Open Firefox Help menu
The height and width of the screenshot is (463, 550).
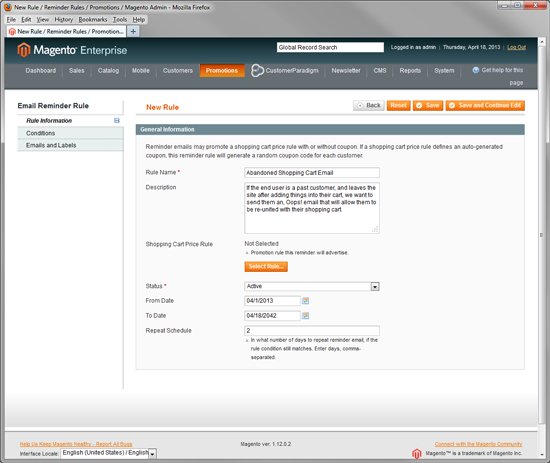(x=139, y=20)
